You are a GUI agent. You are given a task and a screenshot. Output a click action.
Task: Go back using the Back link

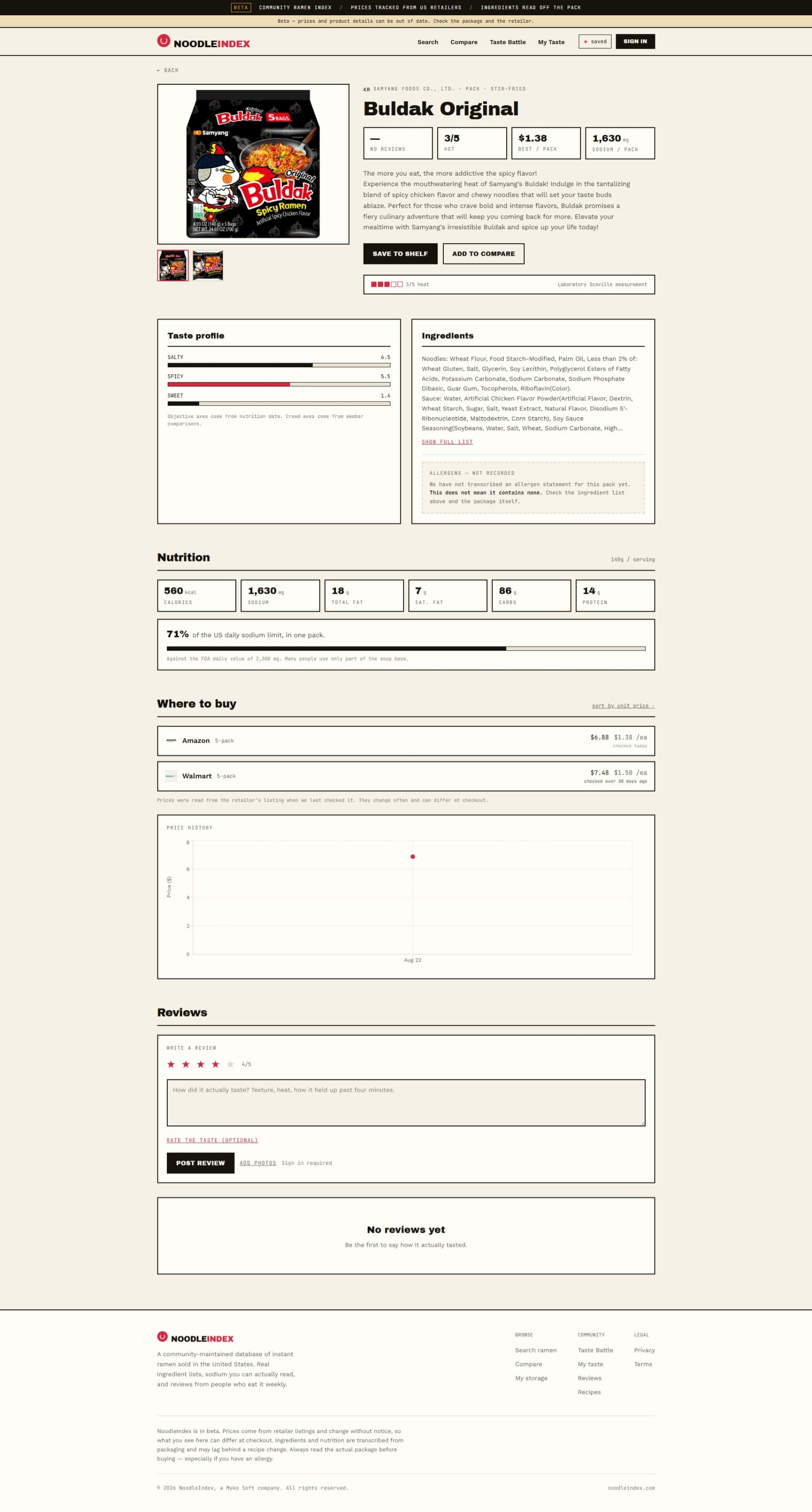point(167,70)
